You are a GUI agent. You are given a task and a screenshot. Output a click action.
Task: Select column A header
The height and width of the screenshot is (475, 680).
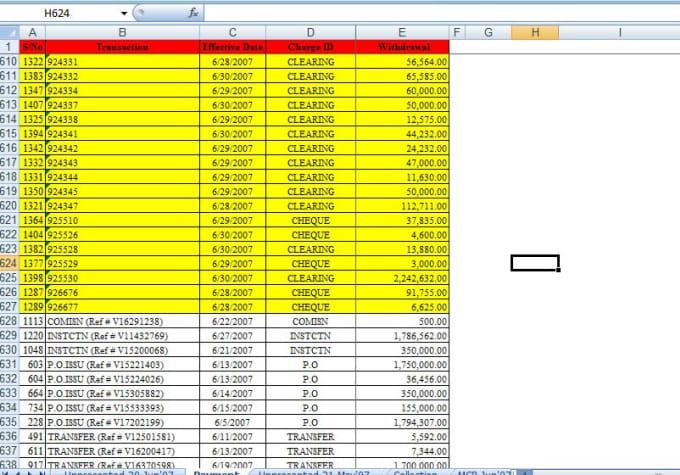click(33, 33)
